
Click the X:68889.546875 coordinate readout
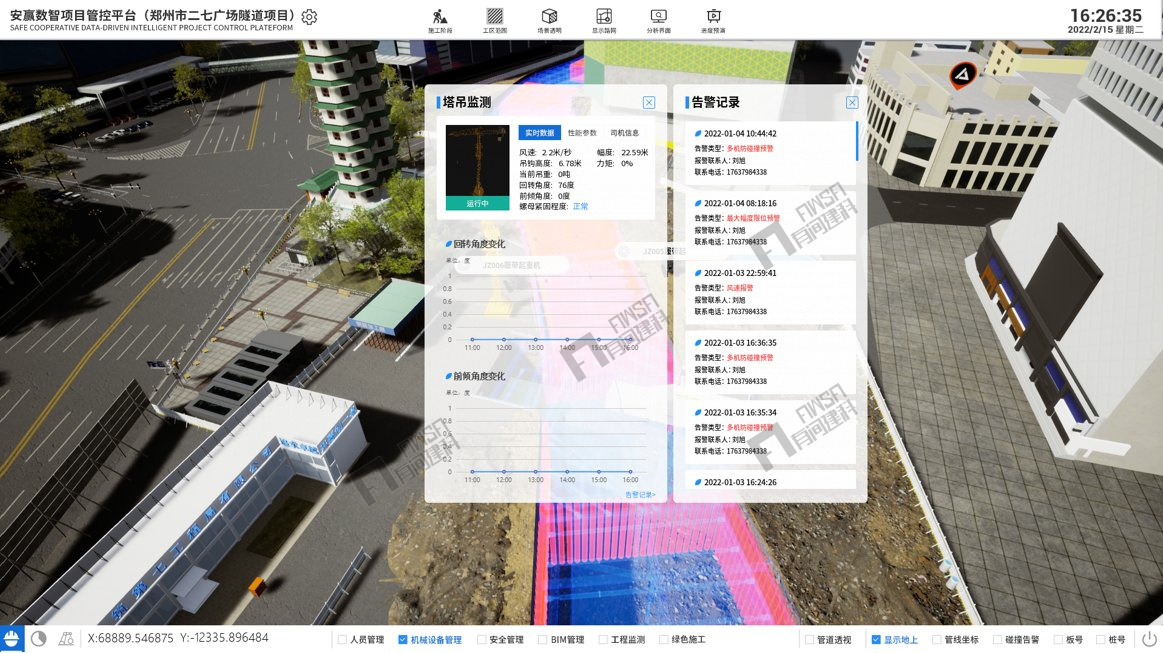tap(131, 638)
